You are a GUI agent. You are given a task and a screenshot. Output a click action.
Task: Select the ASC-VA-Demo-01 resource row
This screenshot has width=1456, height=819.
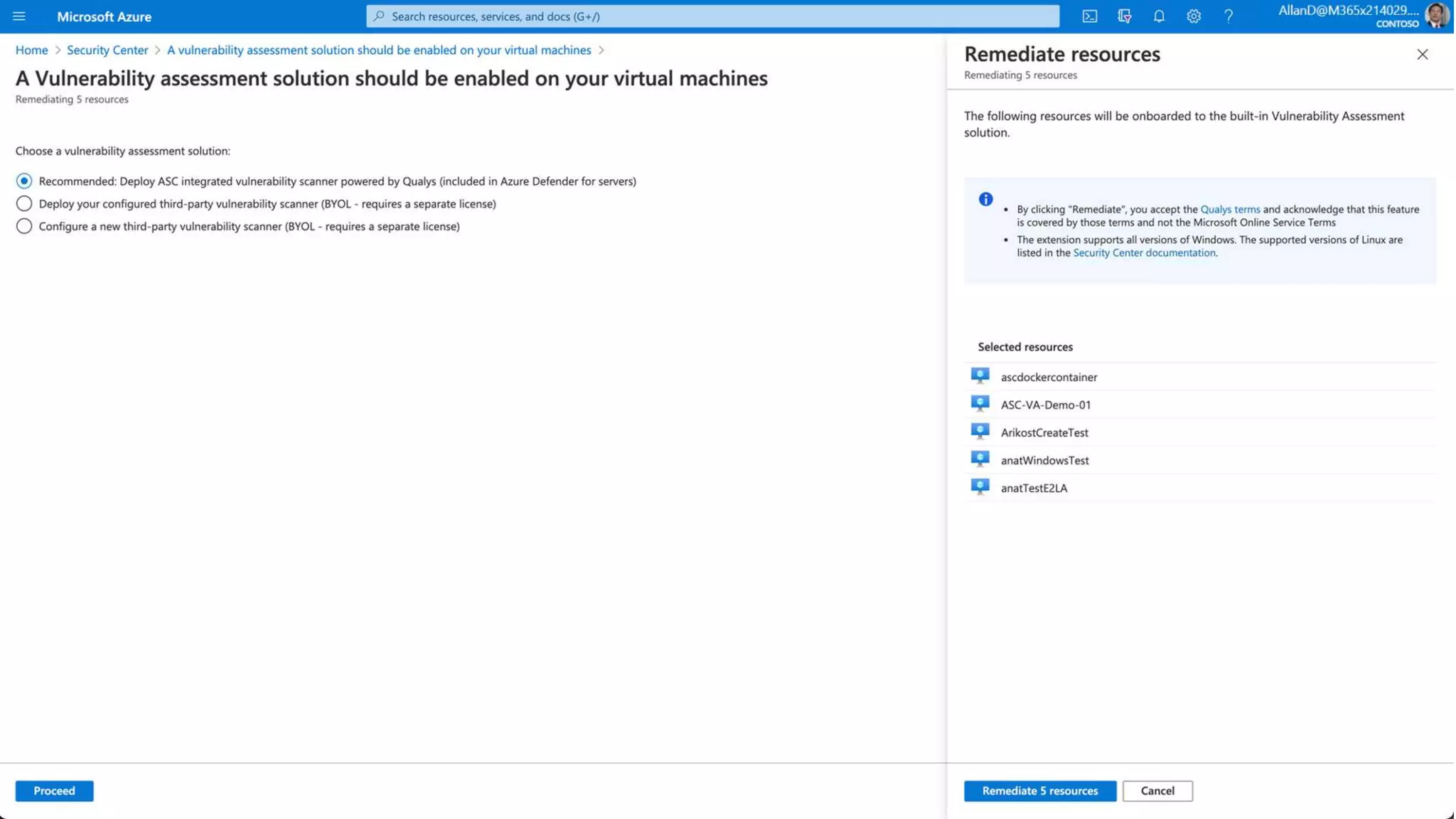(x=1045, y=405)
